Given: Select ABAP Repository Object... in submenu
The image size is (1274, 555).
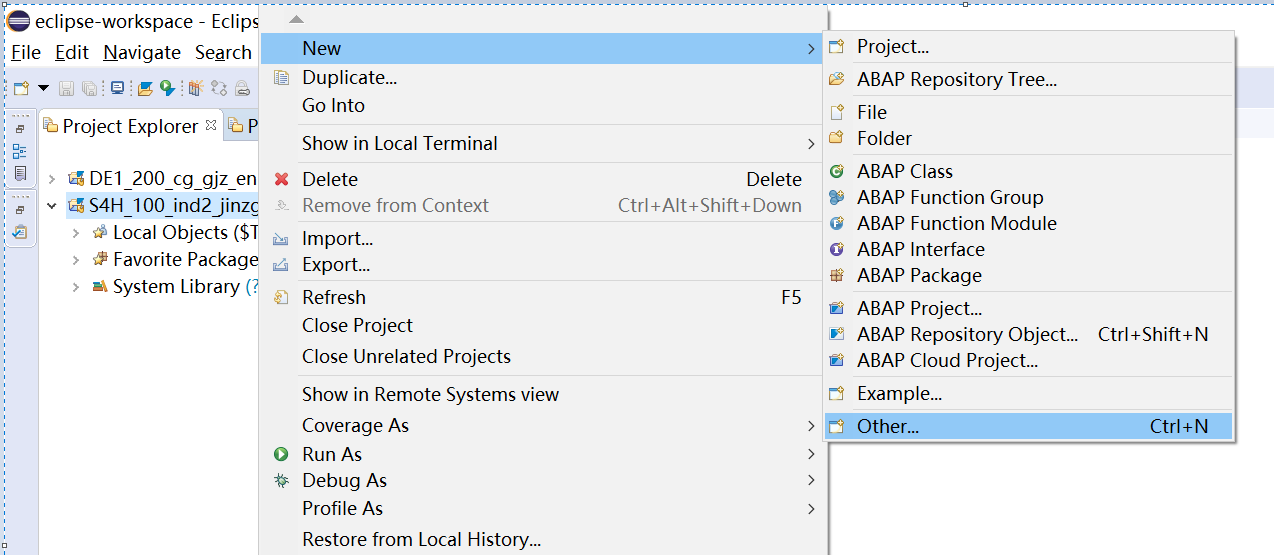Looking at the screenshot, I should (x=1028, y=334).
